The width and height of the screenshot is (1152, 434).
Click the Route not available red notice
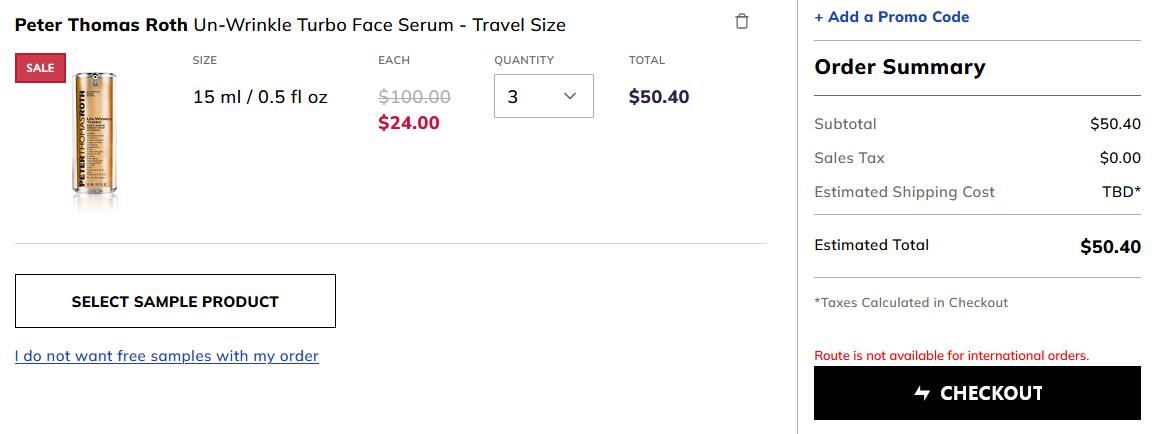coord(951,355)
